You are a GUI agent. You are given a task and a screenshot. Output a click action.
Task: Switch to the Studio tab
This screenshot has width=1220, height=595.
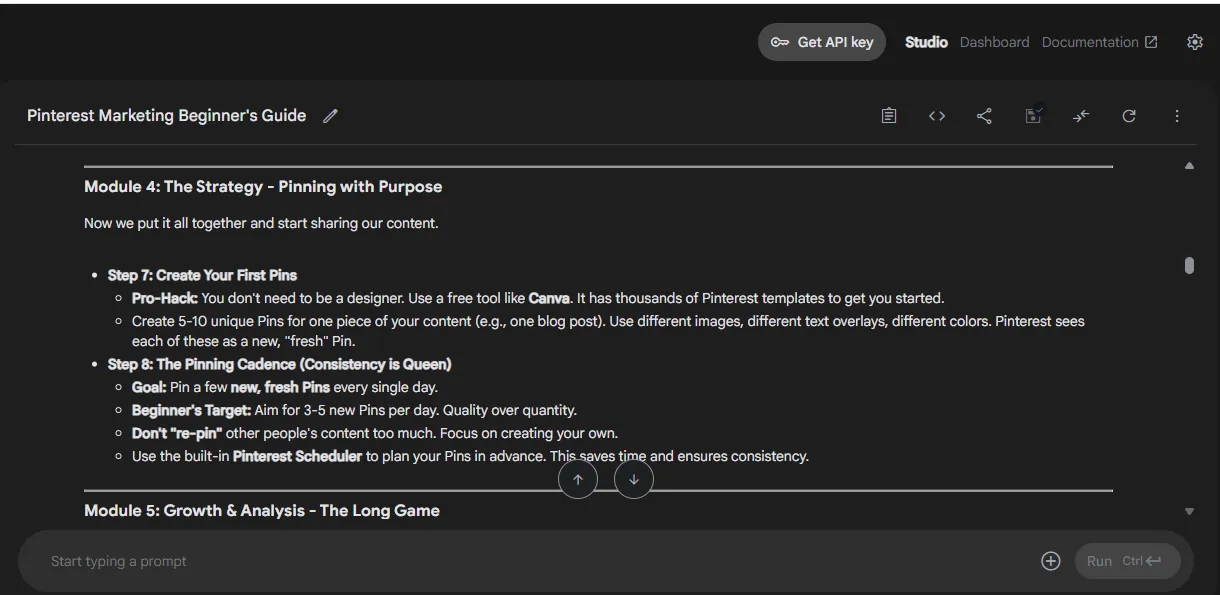[926, 42]
